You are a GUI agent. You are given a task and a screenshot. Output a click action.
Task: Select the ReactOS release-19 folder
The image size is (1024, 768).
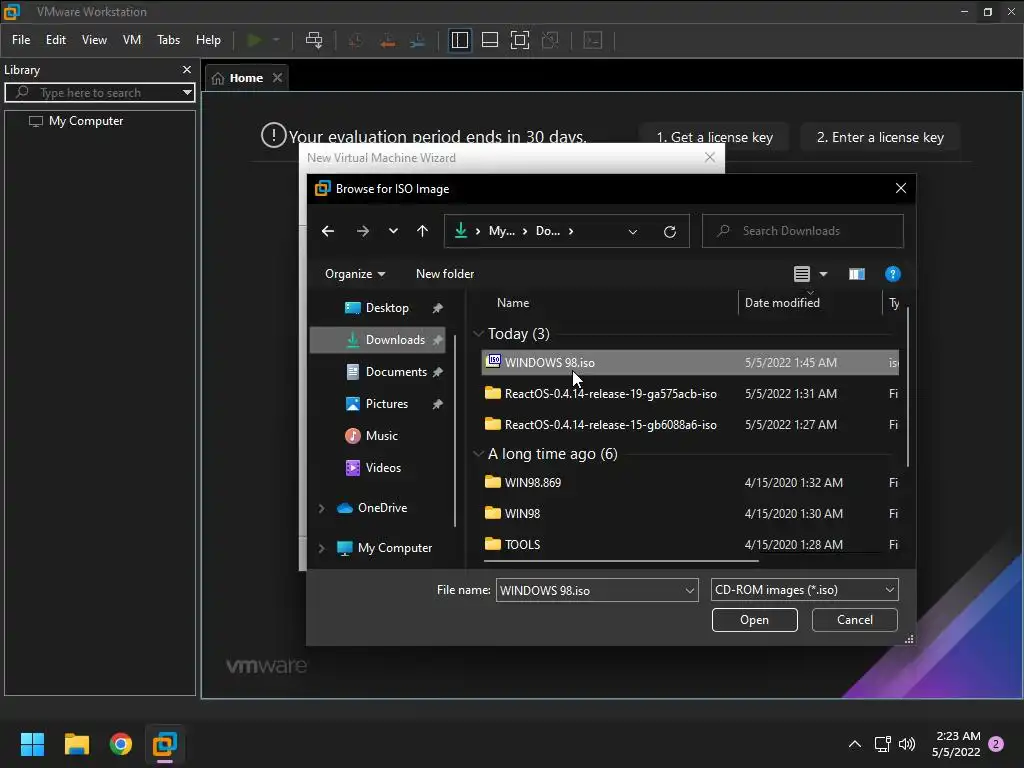(x=690, y=394)
